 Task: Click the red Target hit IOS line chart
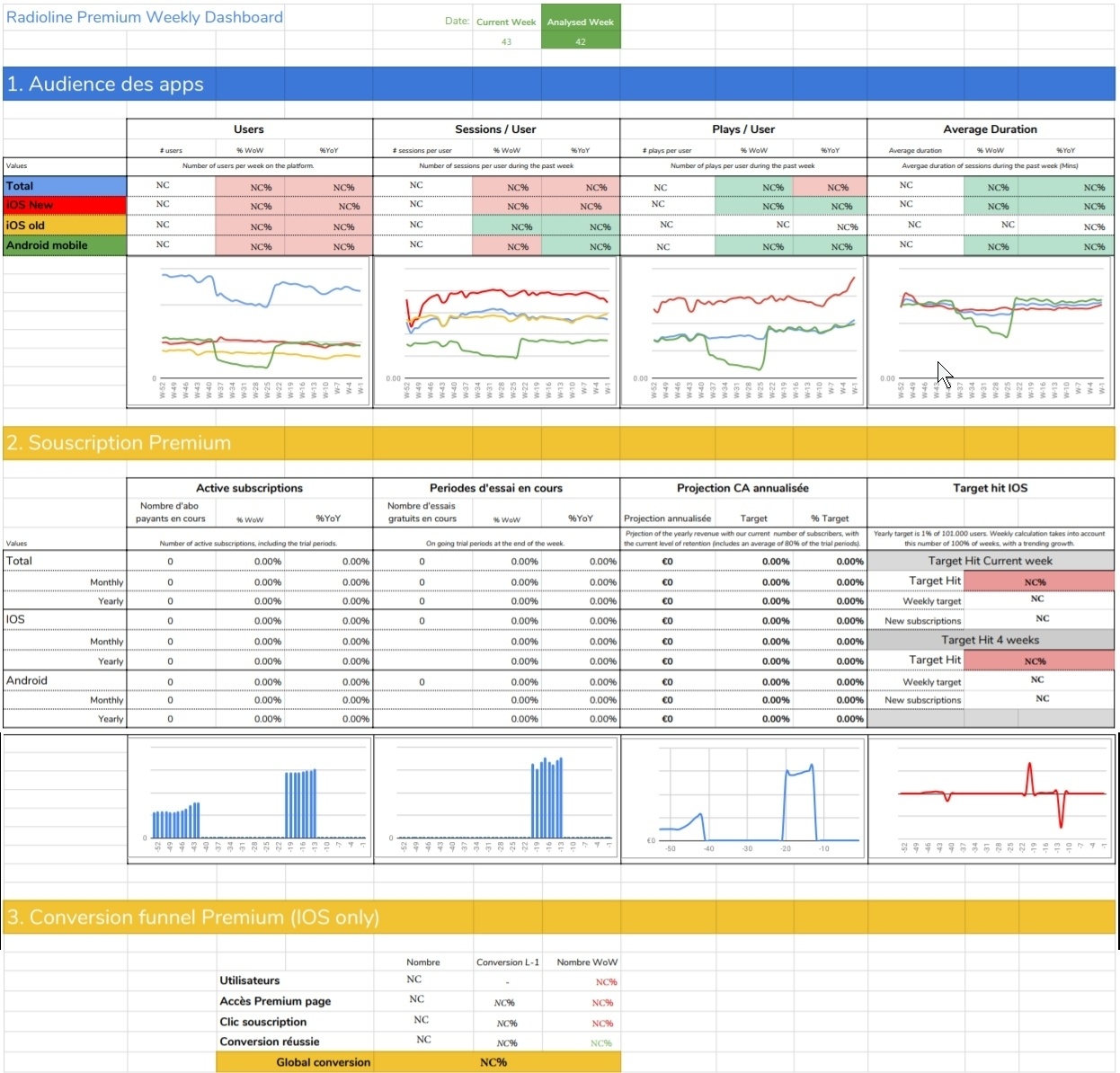(x=989, y=798)
